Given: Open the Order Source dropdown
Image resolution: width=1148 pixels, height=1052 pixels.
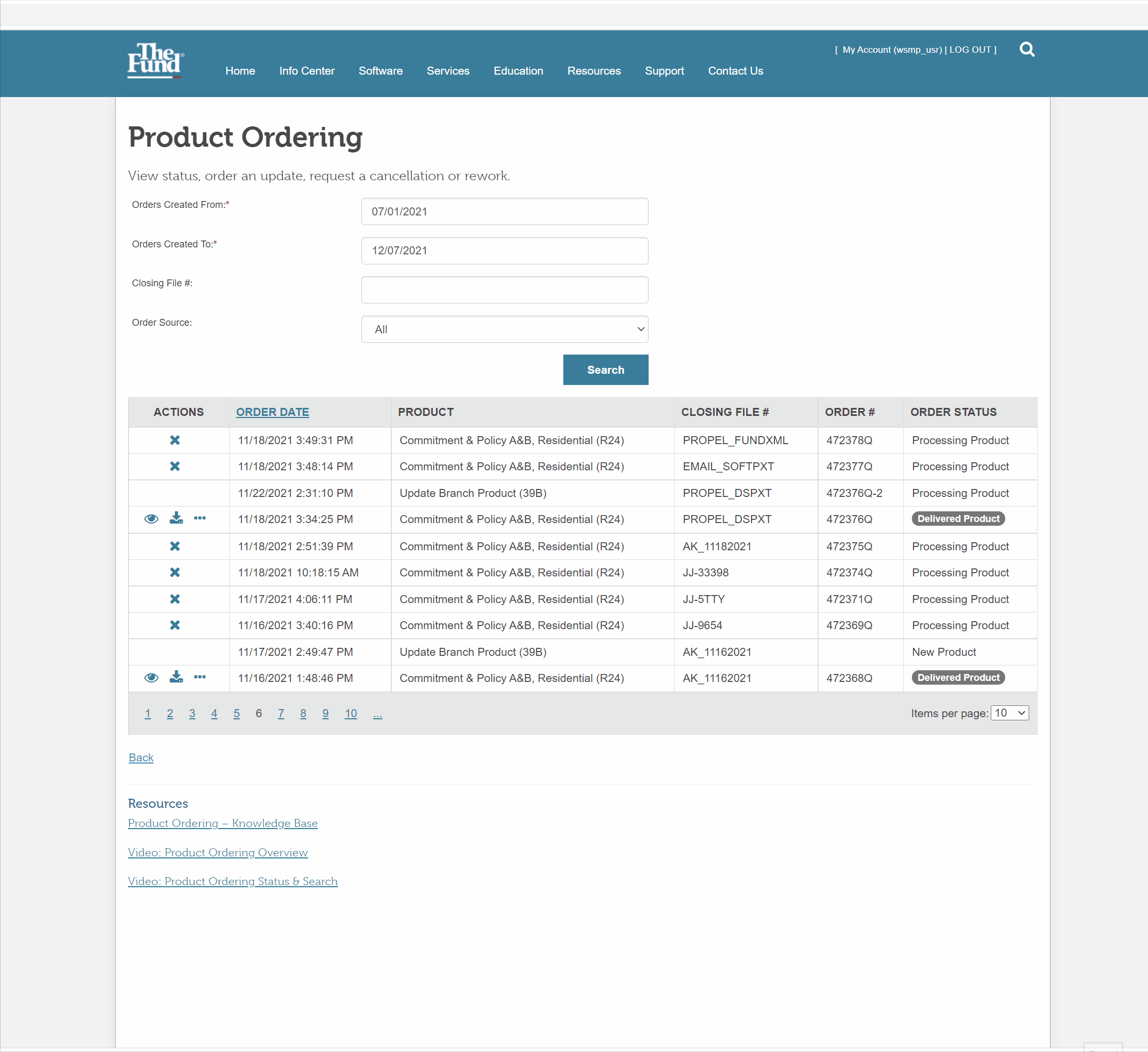Looking at the screenshot, I should point(505,329).
